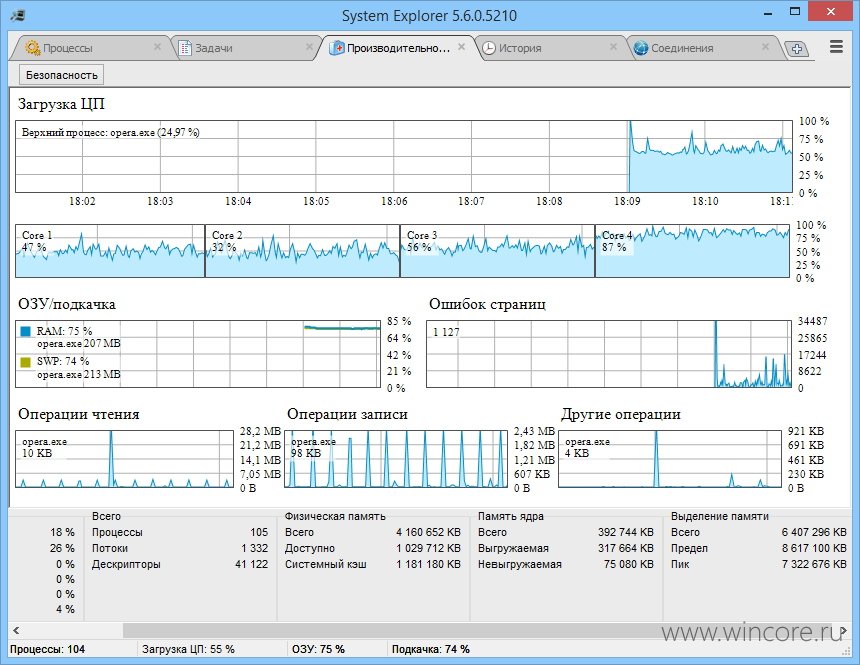The height and width of the screenshot is (665, 860).
Task: Click the Доступно value 1 029 712 KB
Action: tap(428, 548)
